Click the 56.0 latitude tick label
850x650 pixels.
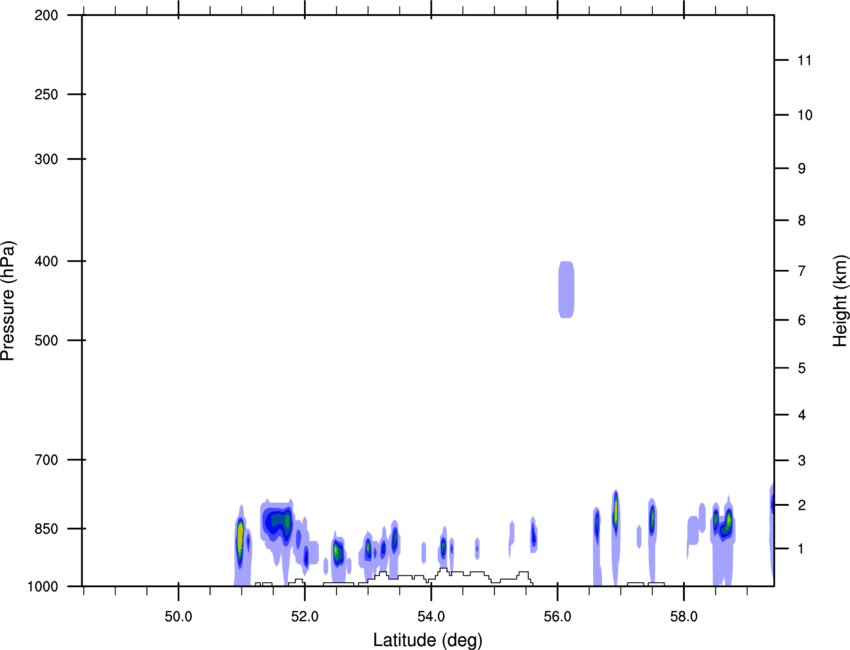[557, 617]
